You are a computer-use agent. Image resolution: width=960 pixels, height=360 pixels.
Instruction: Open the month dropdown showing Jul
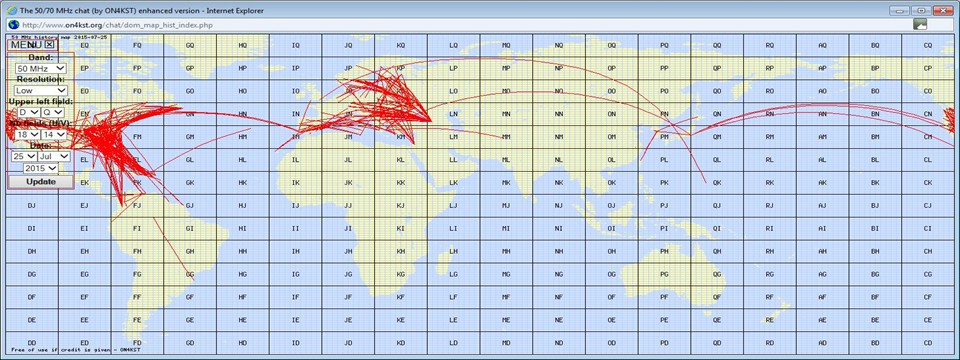(x=54, y=156)
